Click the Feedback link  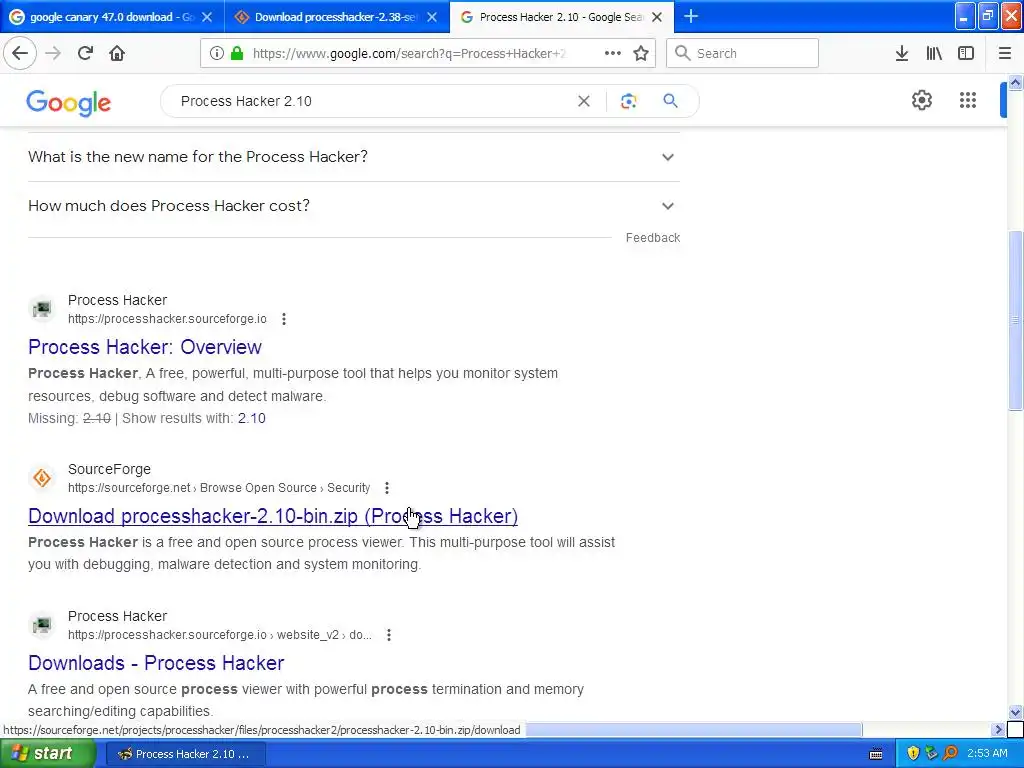point(652,238)
